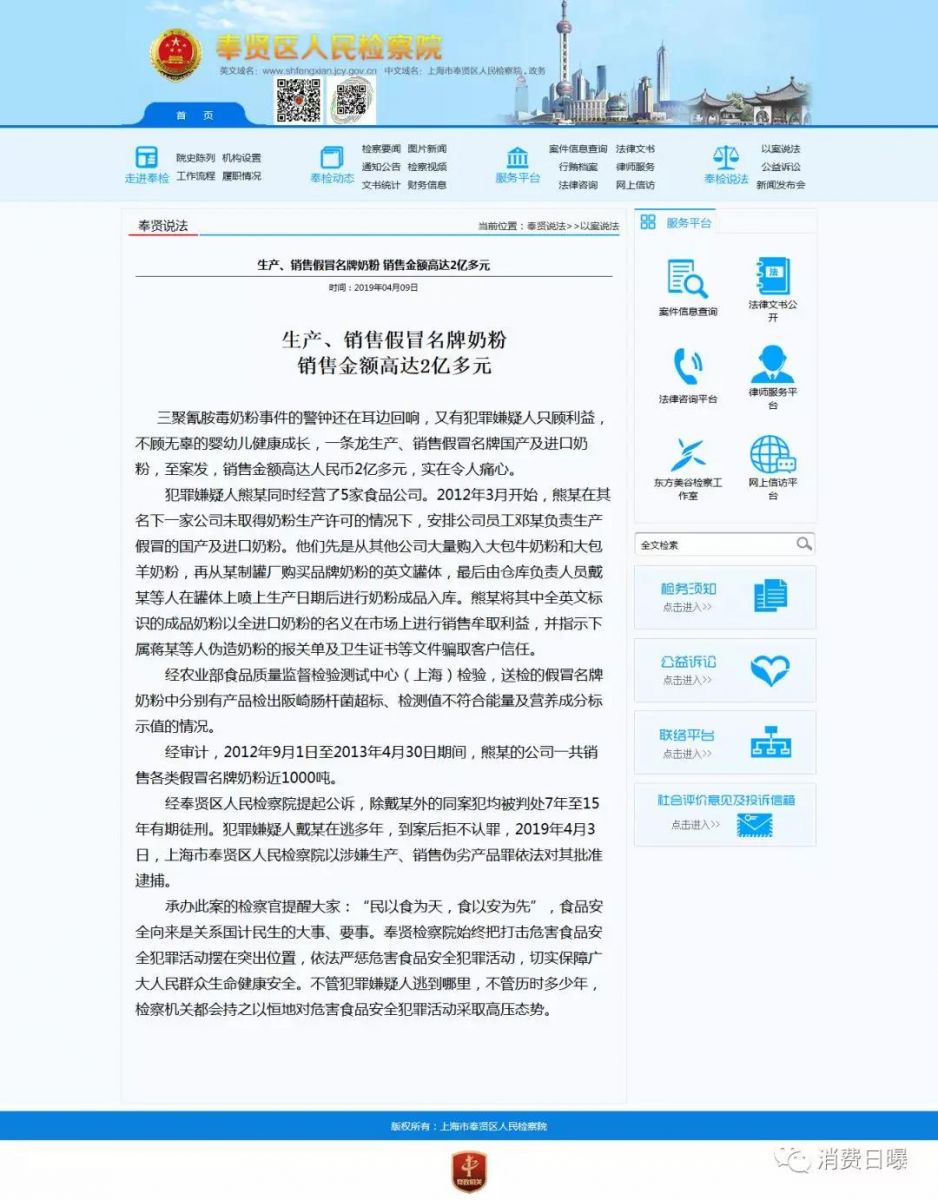Open the 公益诉讼 banner

[724, 670]
